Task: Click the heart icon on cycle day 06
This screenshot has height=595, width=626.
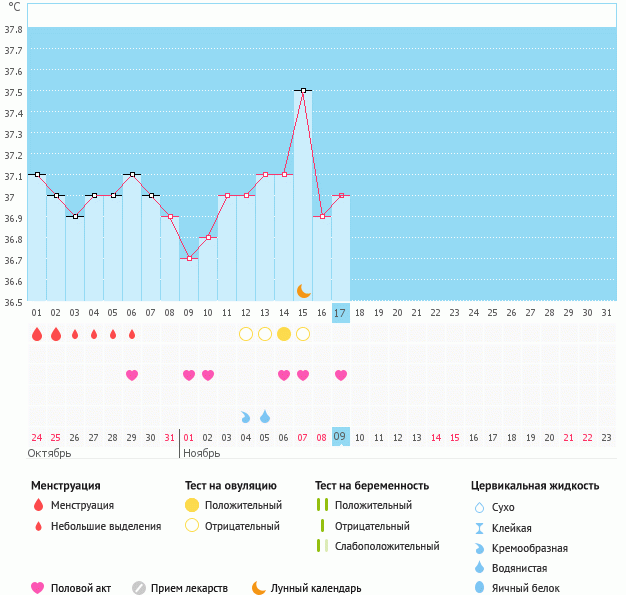Action: point(132,375)
